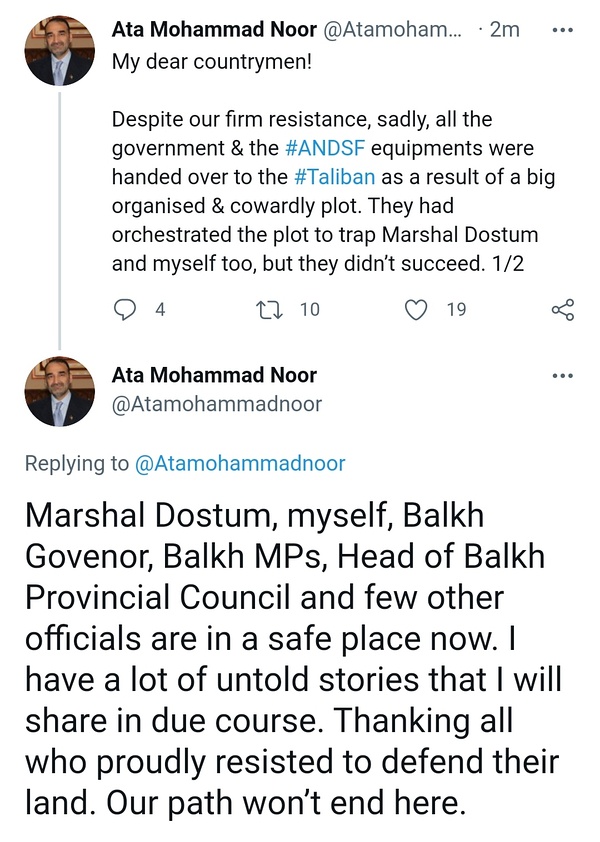600x842 pixels.
Task: Open the @Atamohammadnoor replying-to link
Action: click(240, 463)
